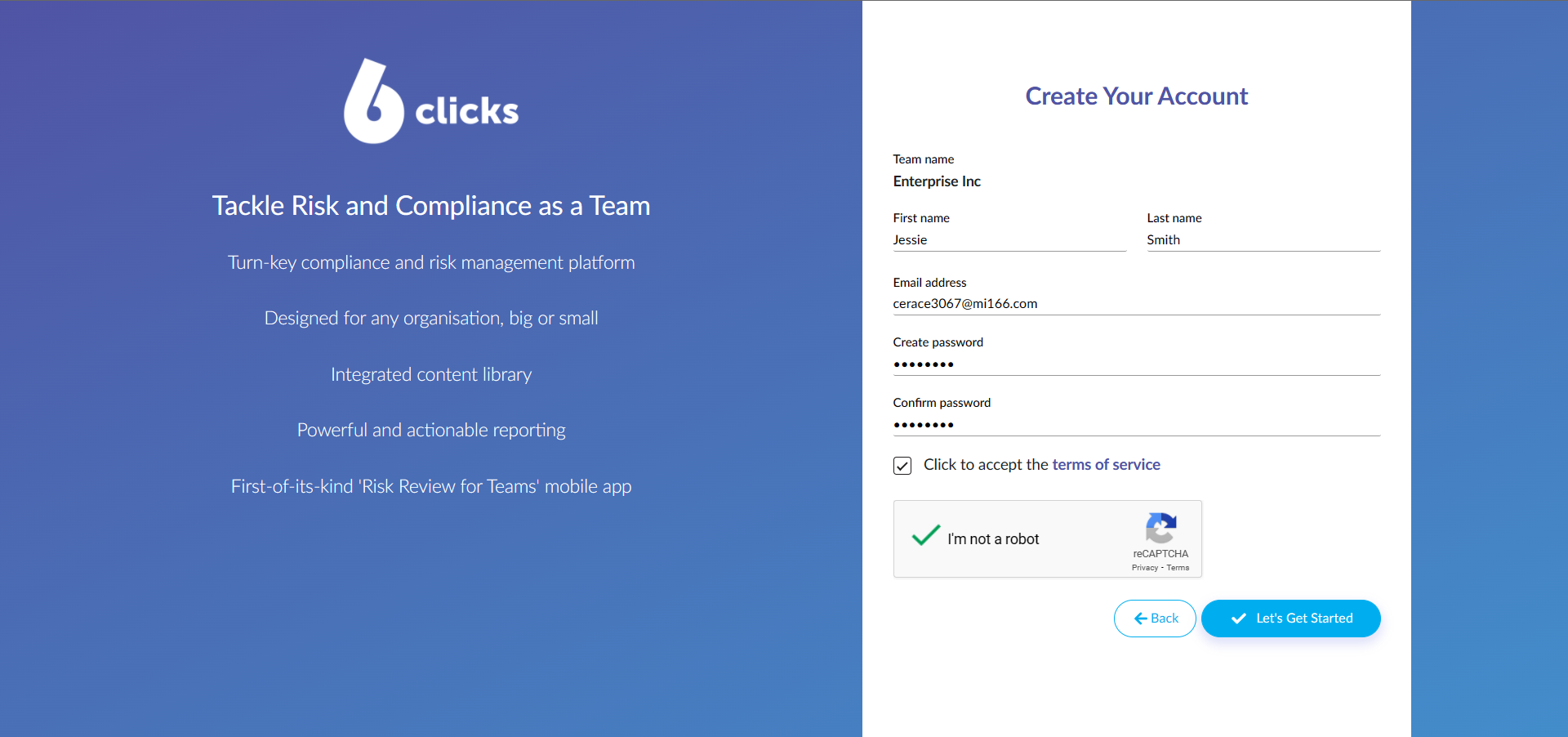The image size is (1568, 737).
Task: Click 'Integrated content library' text
Action: (x=431, y=375)
